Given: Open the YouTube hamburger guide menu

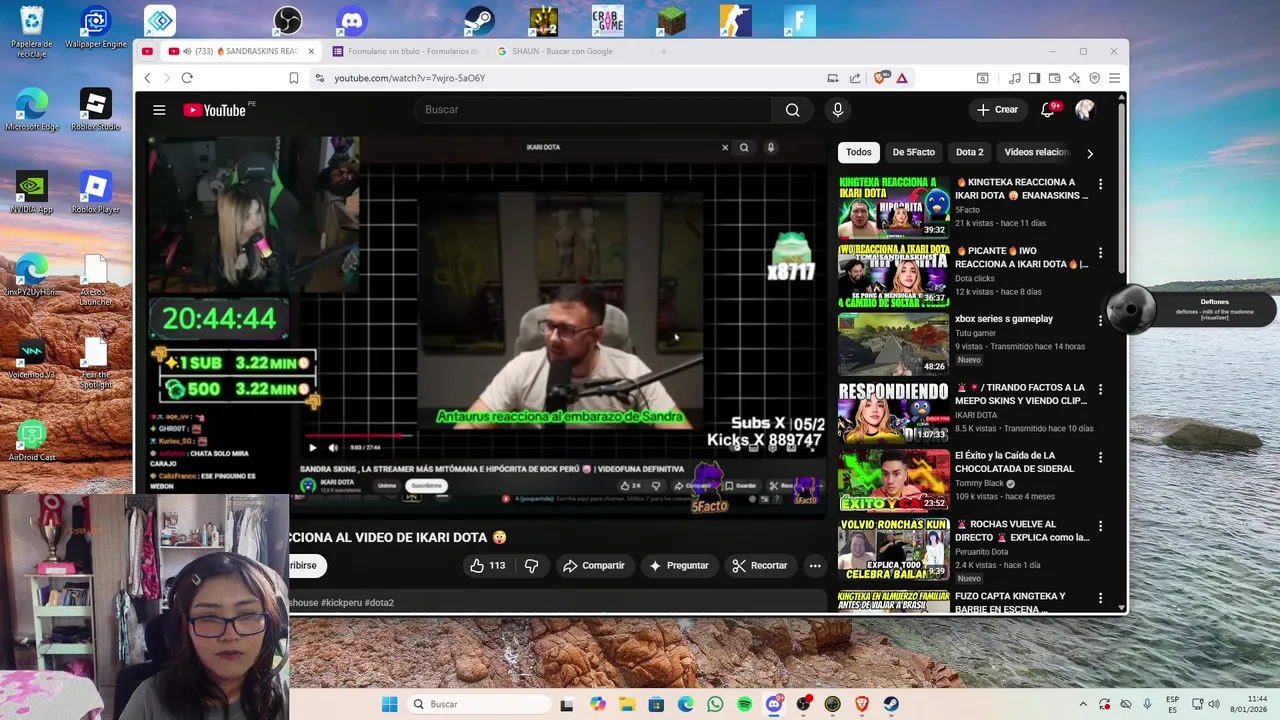Looking at the screenshot, I should 159,110.
